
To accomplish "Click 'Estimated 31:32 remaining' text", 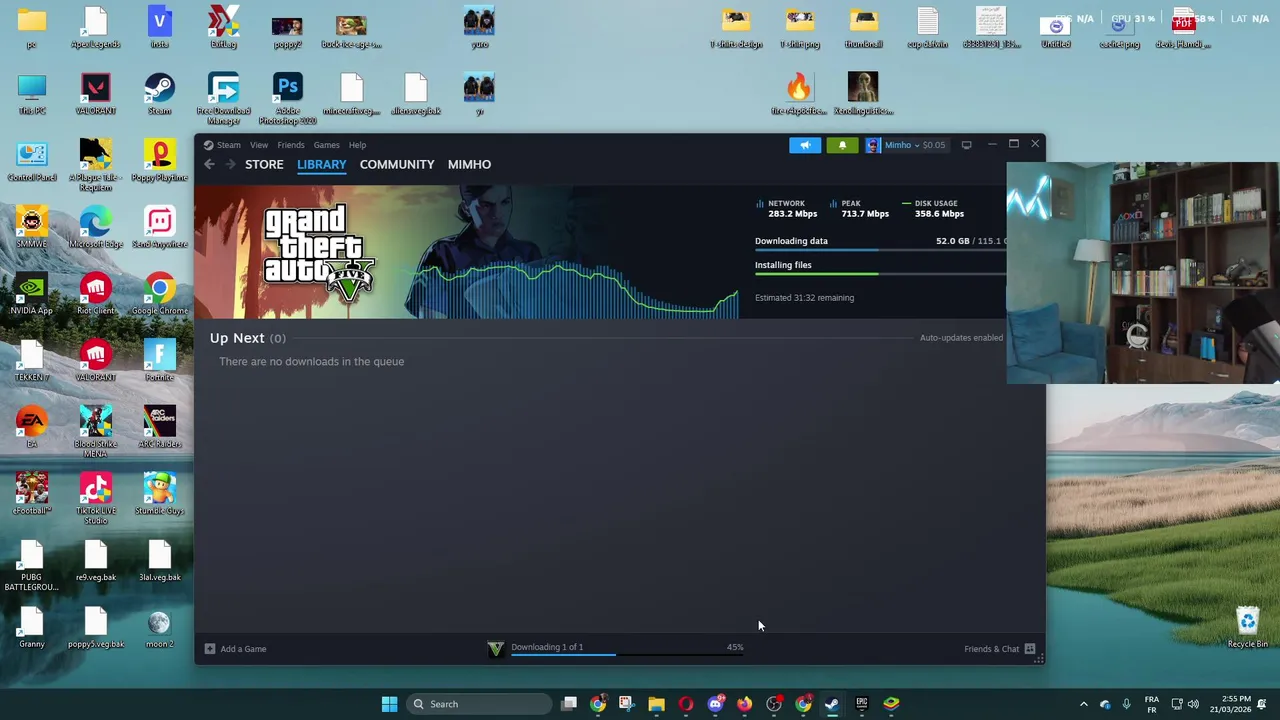I will click(x=804, y=298).
